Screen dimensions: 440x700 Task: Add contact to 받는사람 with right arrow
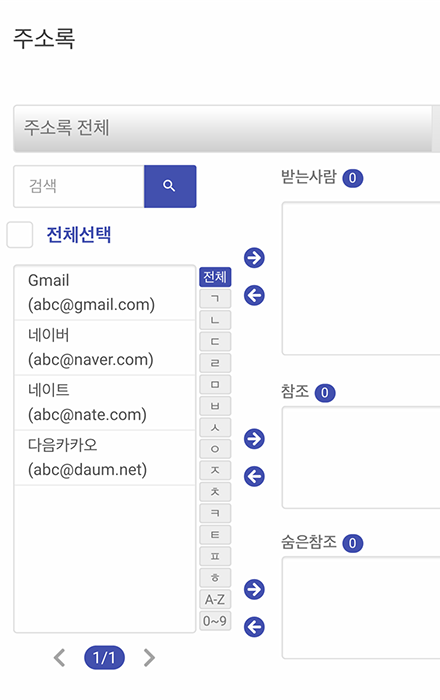coord(254,258)
